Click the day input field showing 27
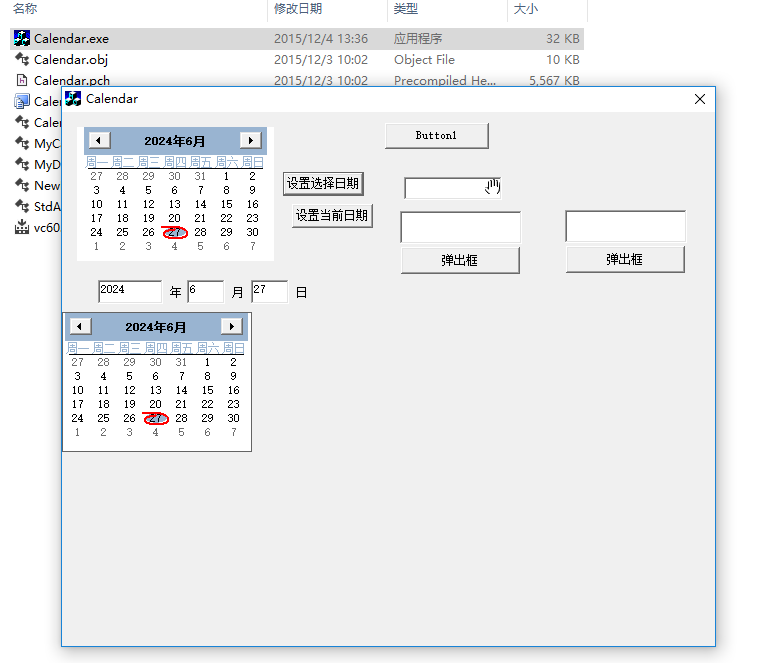 point(269,291)
